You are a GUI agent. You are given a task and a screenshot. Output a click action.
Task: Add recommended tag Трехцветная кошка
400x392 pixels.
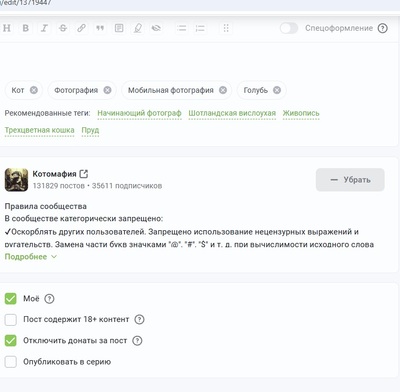click(x=39, y=130)
